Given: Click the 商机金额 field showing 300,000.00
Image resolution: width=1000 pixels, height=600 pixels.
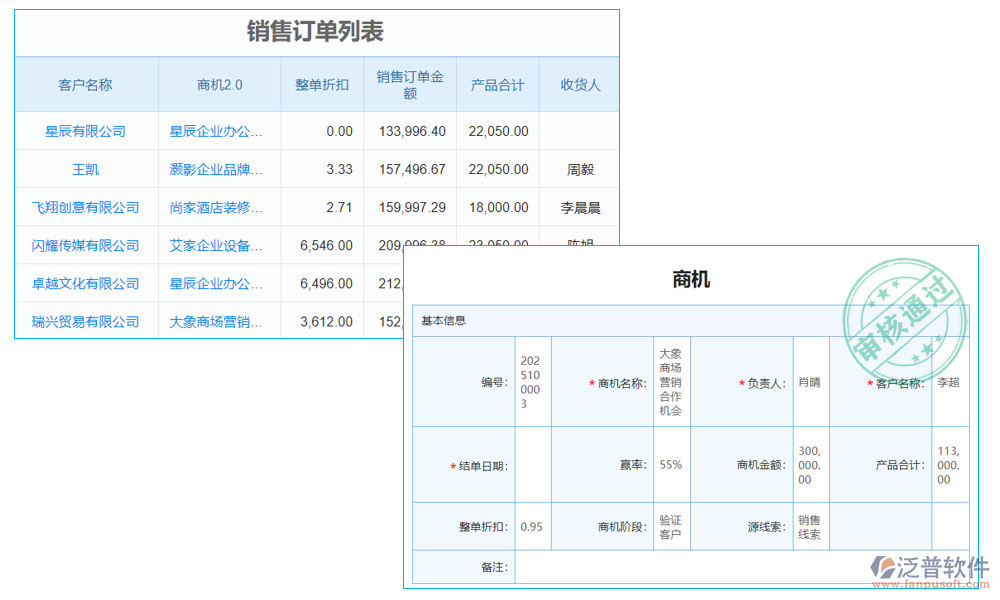Looking at the screenshot, I should (x=810, y=464).
